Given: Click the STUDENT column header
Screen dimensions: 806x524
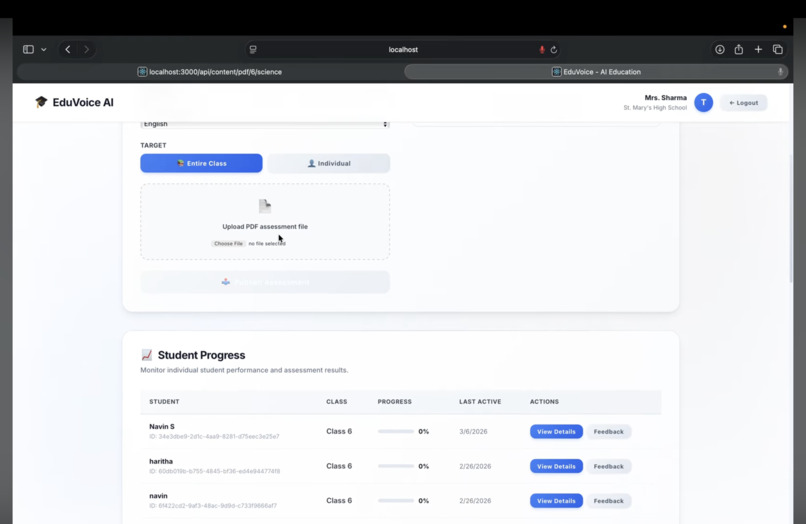Looking at the screenshot, I should click(x=164, y=402).
